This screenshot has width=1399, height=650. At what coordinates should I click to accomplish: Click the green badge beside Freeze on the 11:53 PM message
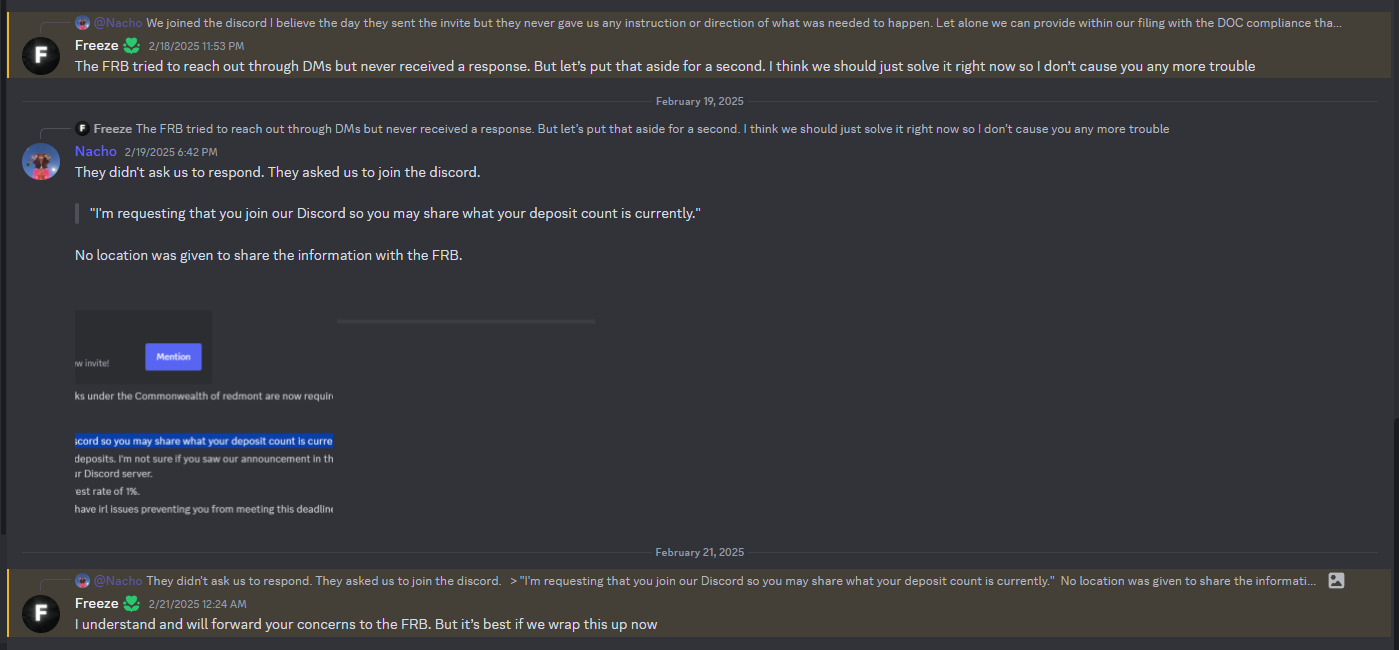coord(132,46)
